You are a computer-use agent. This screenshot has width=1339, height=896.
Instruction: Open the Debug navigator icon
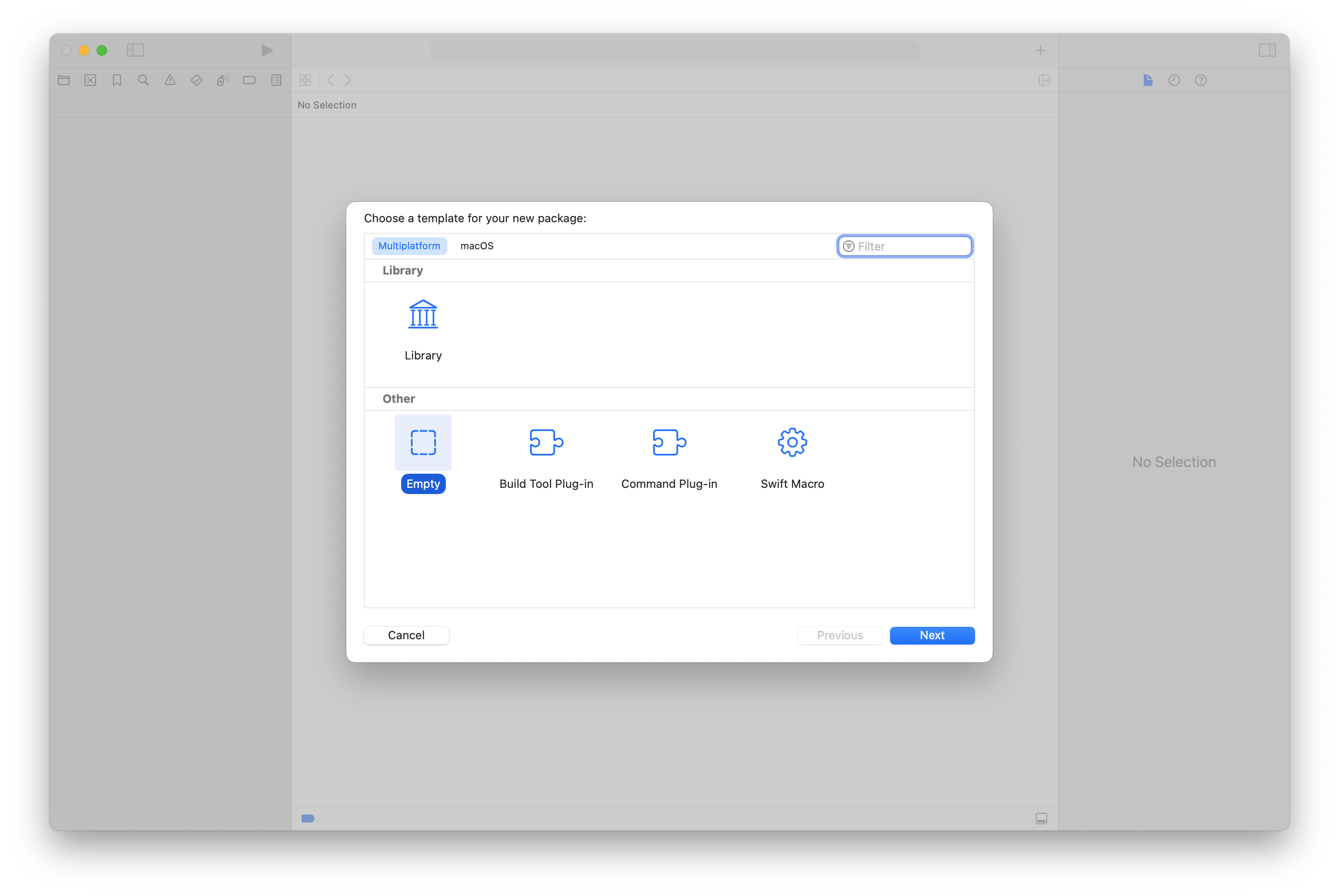point(223,80)
